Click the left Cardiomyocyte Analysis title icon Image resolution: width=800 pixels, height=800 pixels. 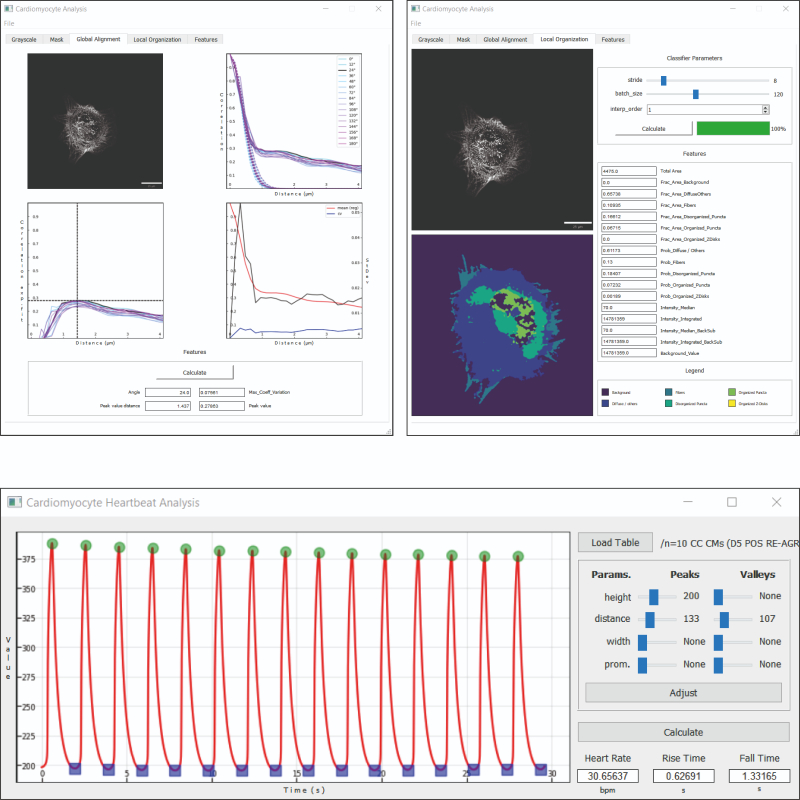coord(8,9)
